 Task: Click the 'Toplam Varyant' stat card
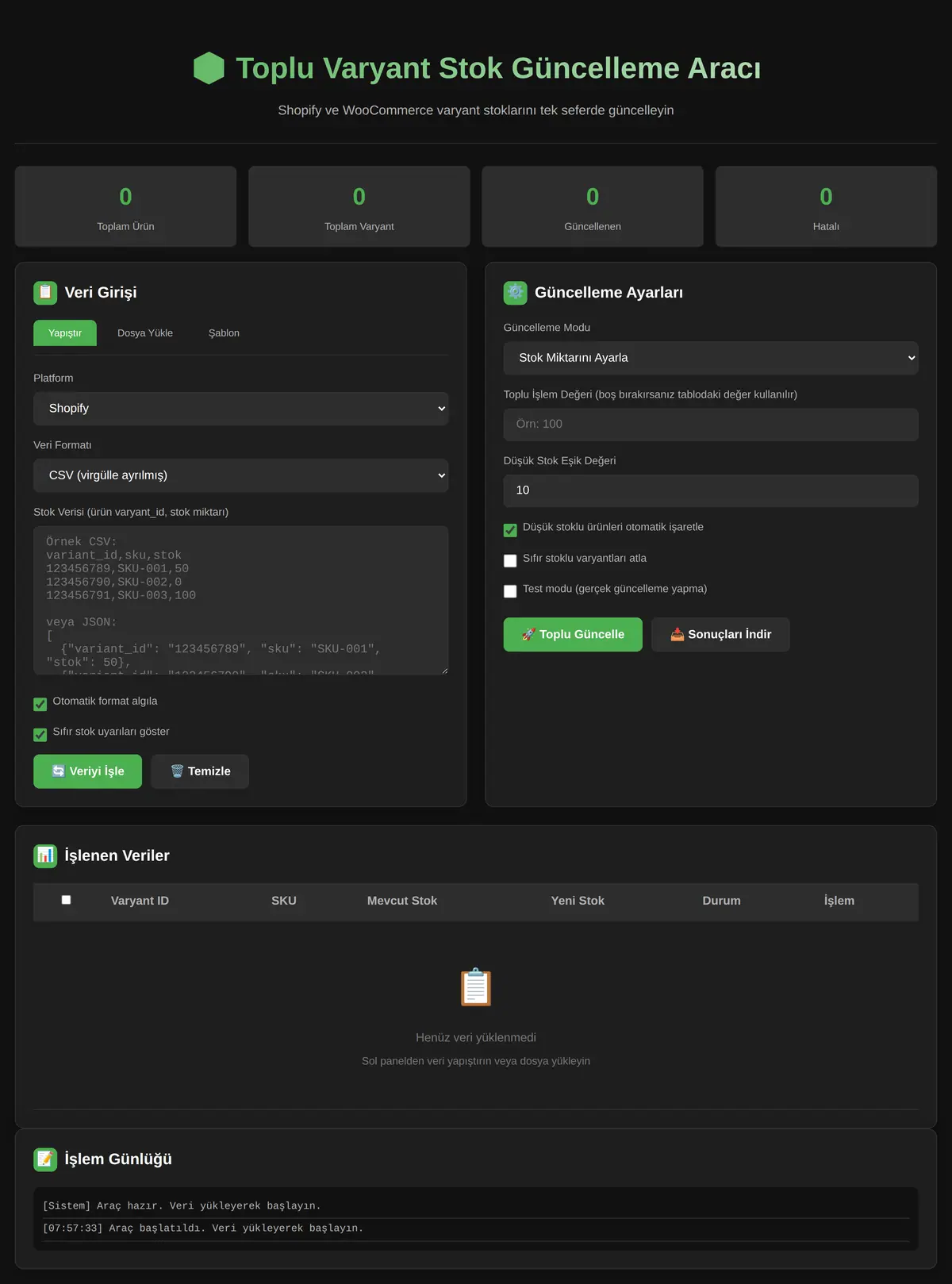(x=359, y=206)
